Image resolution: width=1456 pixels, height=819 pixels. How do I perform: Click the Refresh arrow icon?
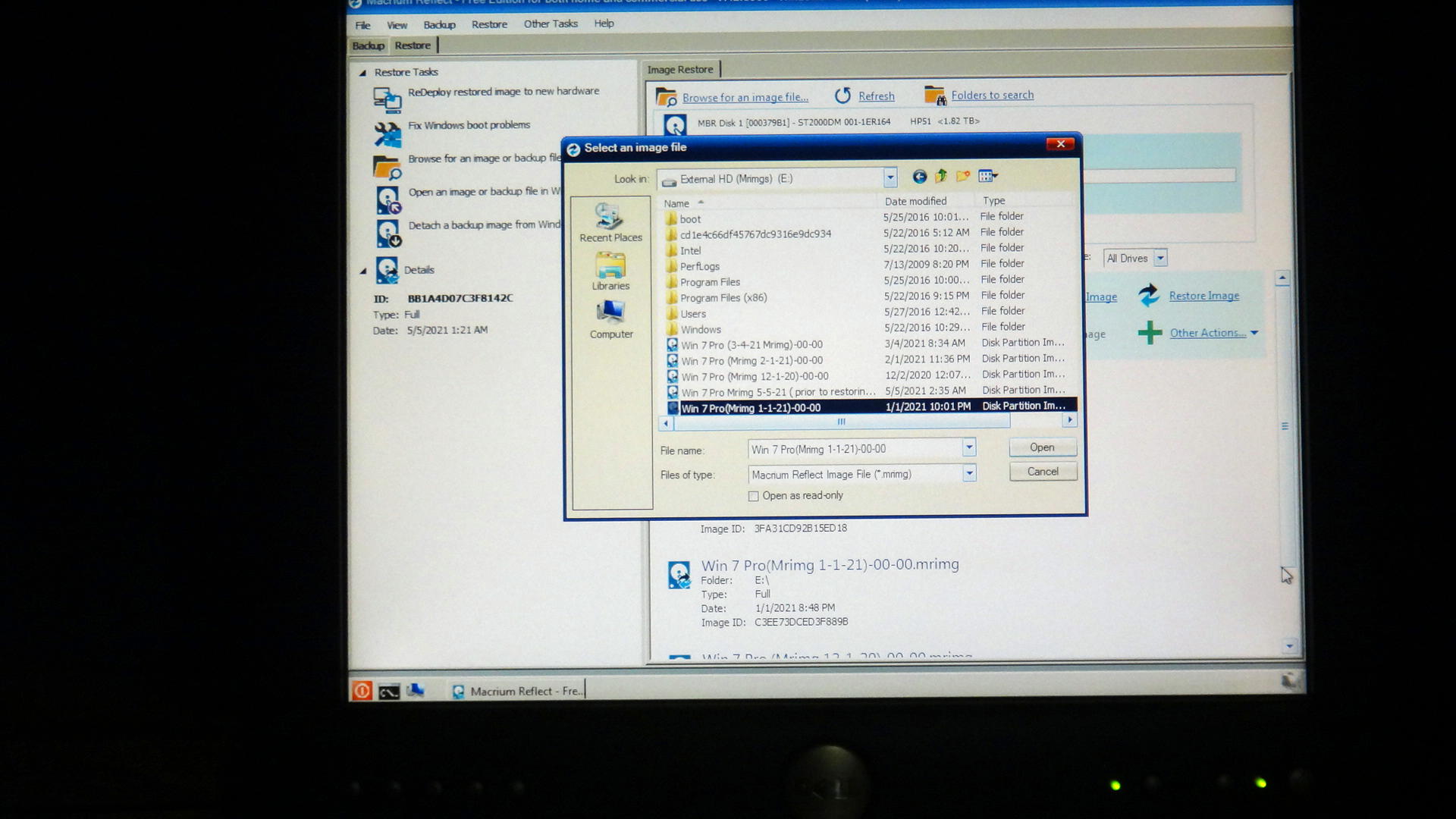[843, 96]
